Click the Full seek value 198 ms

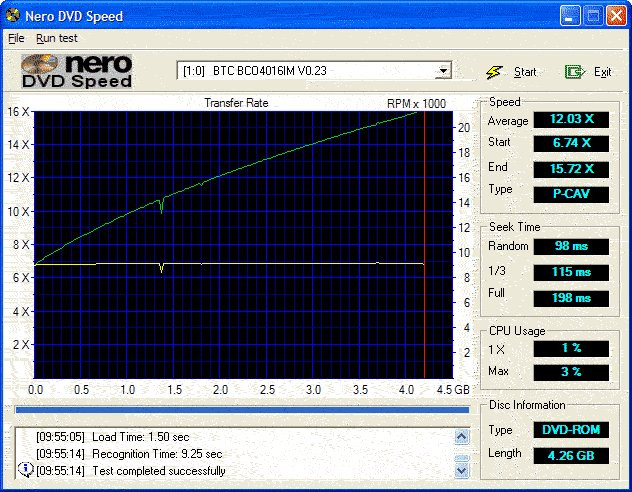(571, 298)
